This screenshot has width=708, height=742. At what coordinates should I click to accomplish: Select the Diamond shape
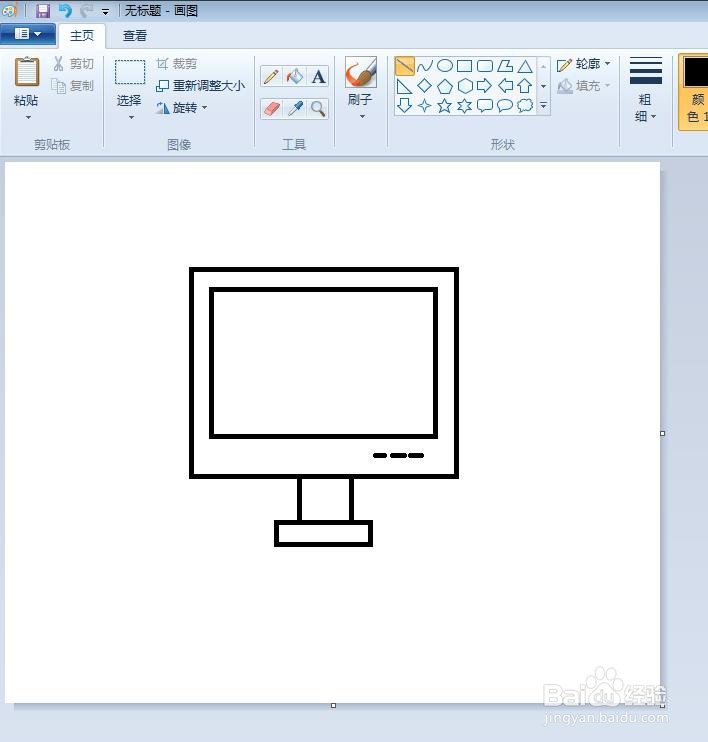425,86
